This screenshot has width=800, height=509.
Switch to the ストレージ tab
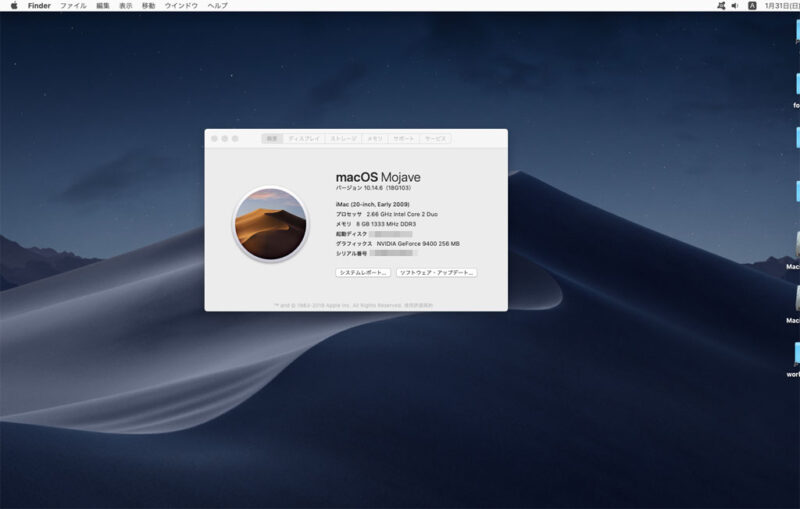coord(343,139)
